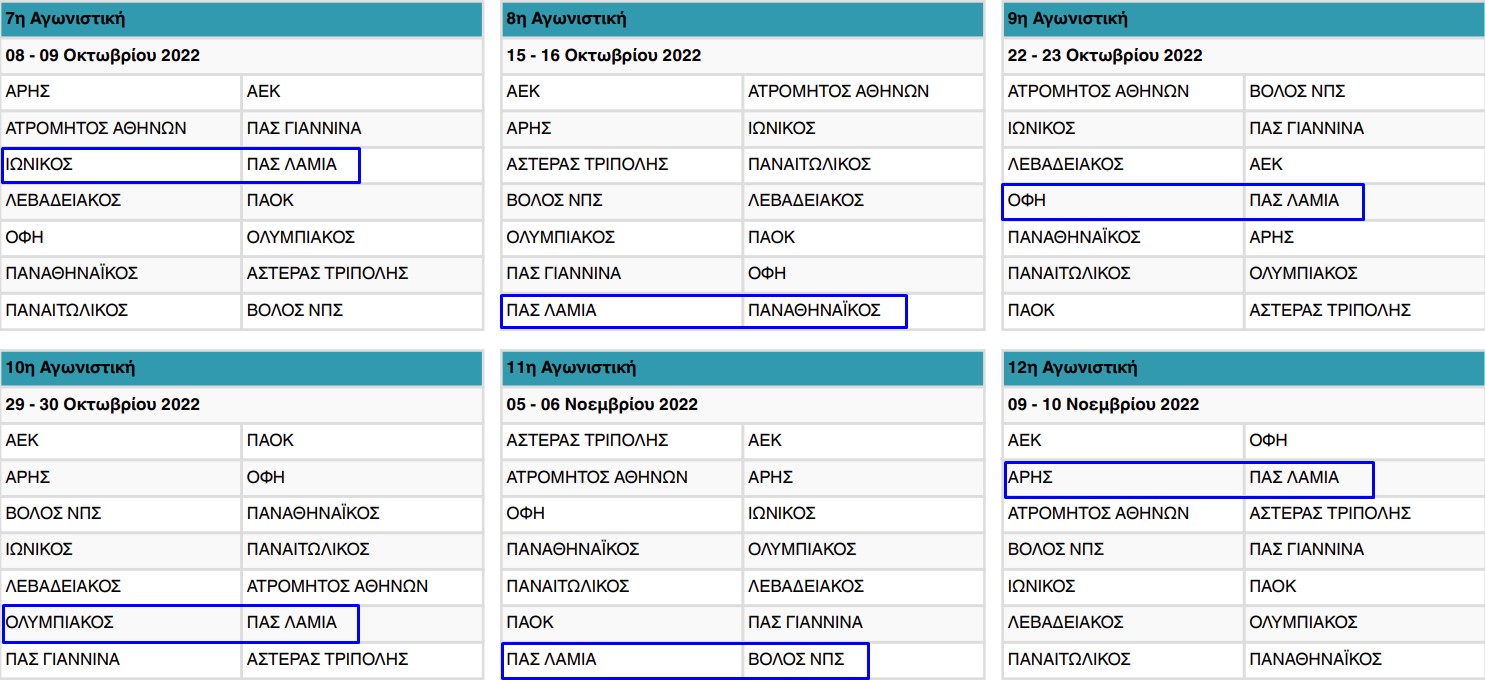1485x680 pixels.
Task: Select date row 09 - 10 Νοεμβρίου 2022
Action: point(1103,404)
